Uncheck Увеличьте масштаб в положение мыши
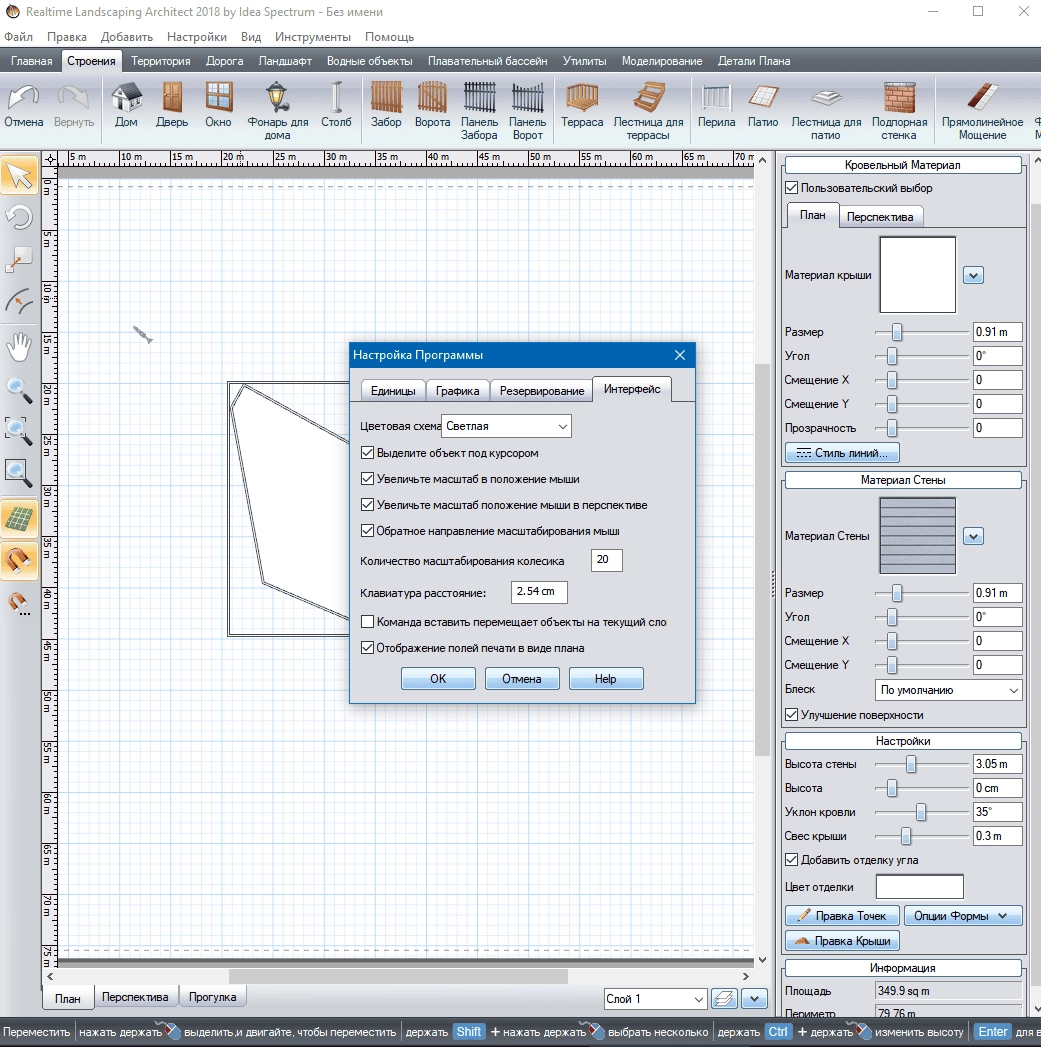The image size is (1041, 1047). pyautogui.click(x=367, y=479)
